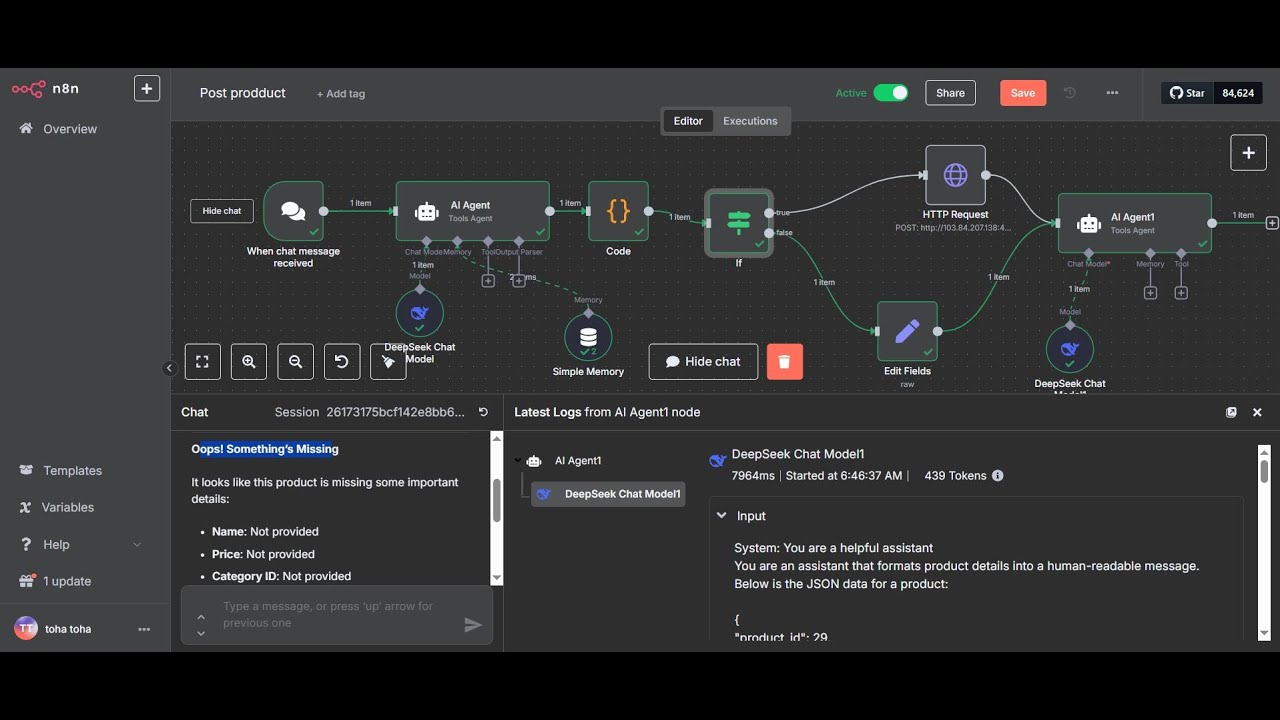Select the DeepSeek Chat Model node

tap(420, 314)
